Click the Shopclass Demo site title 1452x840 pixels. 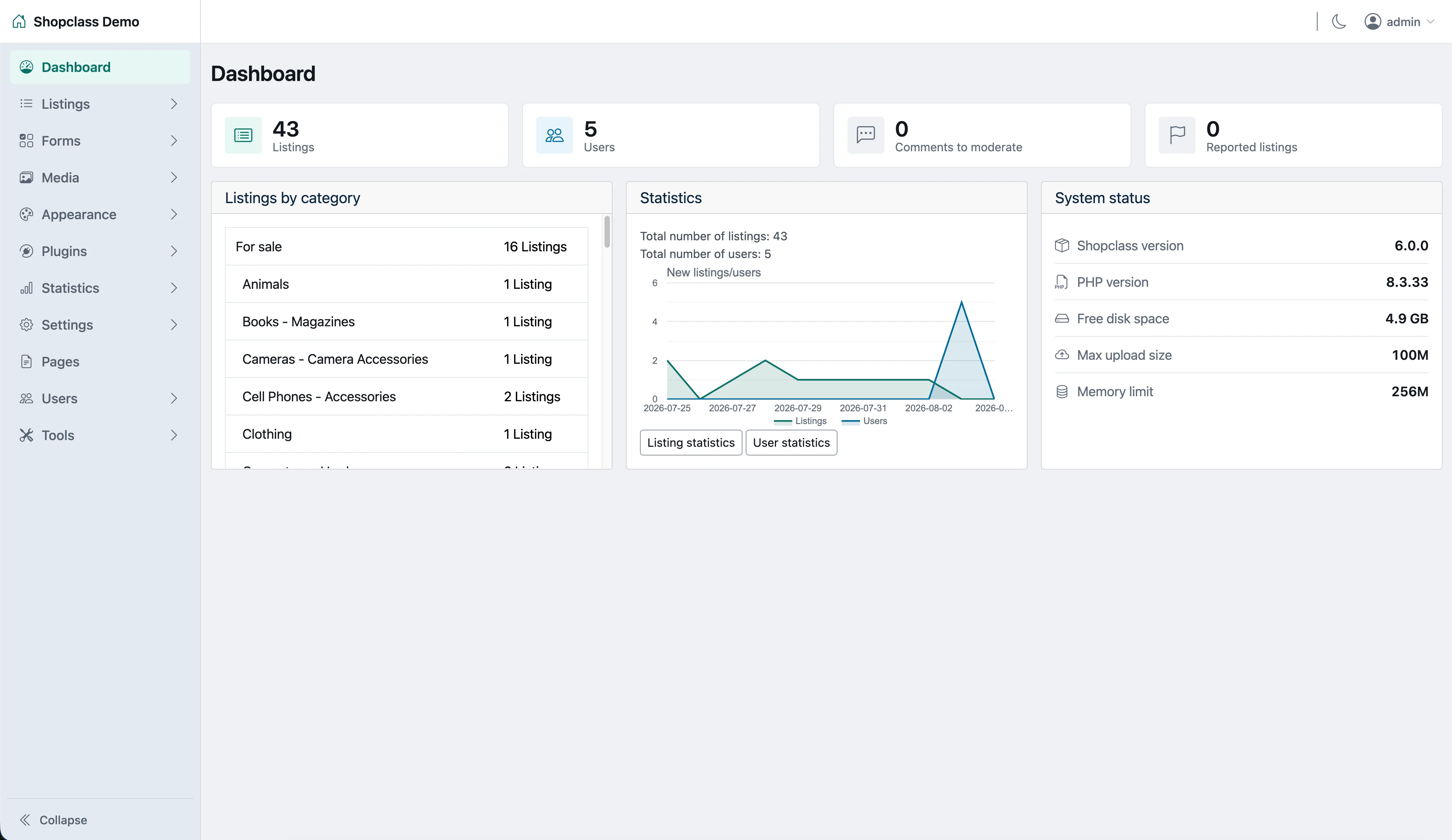86,22
